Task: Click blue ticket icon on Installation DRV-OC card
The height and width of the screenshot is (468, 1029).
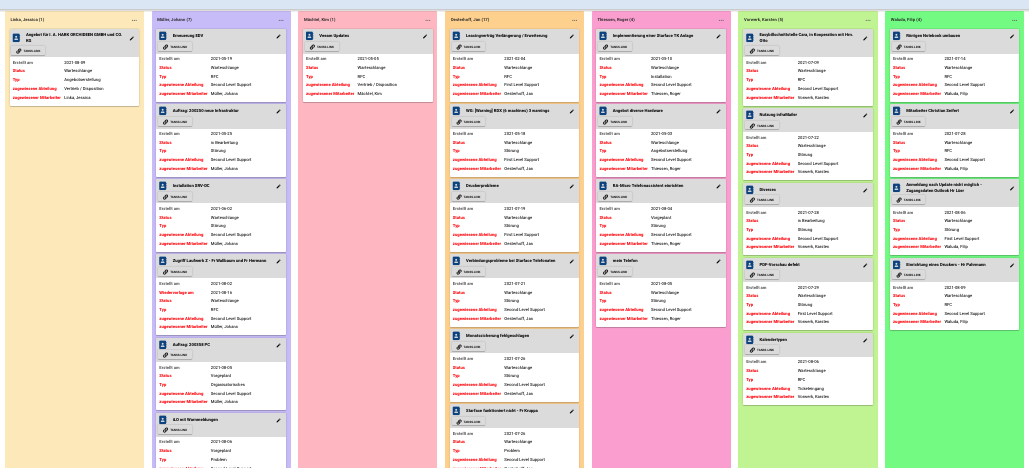Action: pyautogui.click(x=164, y=186)
